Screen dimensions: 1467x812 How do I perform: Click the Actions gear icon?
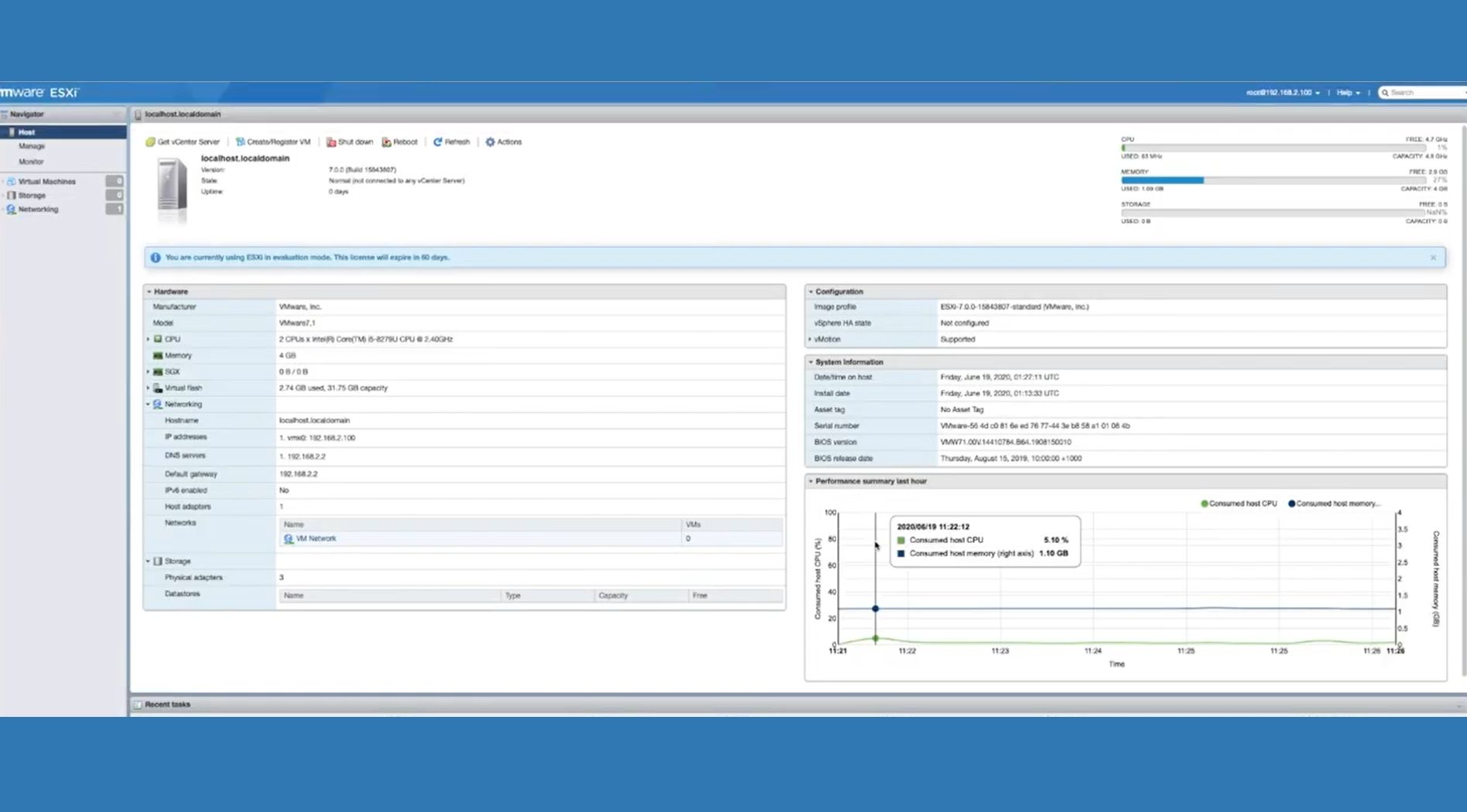coord(490,142)
